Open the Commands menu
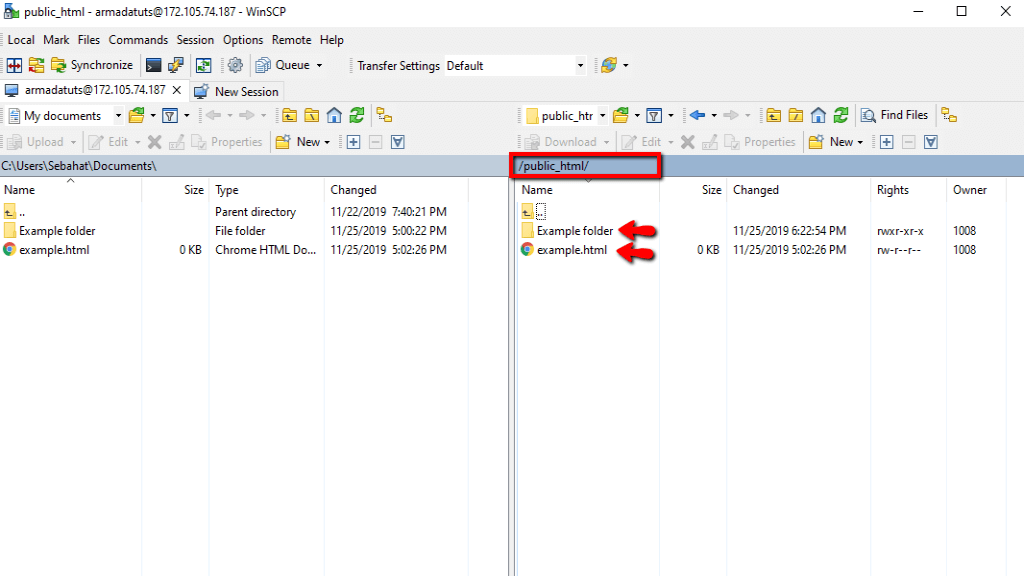The height and width of the screenshot is (576, 1024). 138,40
